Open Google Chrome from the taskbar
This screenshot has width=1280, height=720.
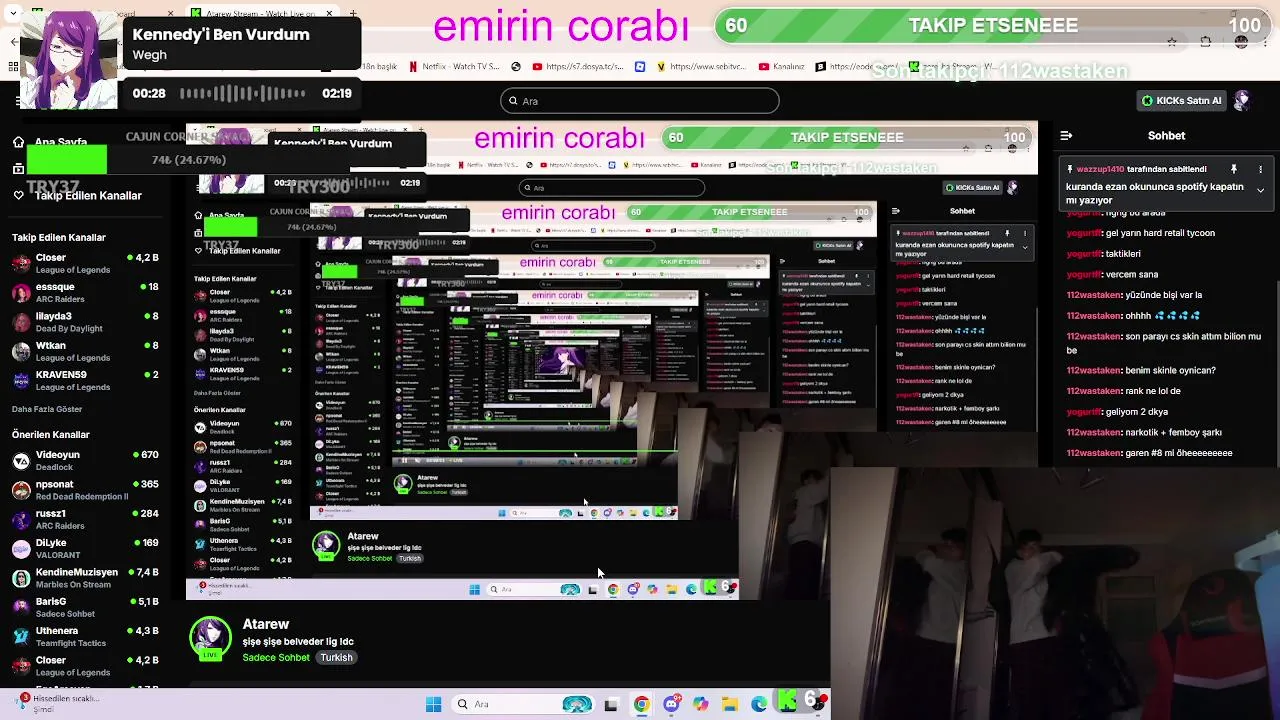click(x=641, y=704)
